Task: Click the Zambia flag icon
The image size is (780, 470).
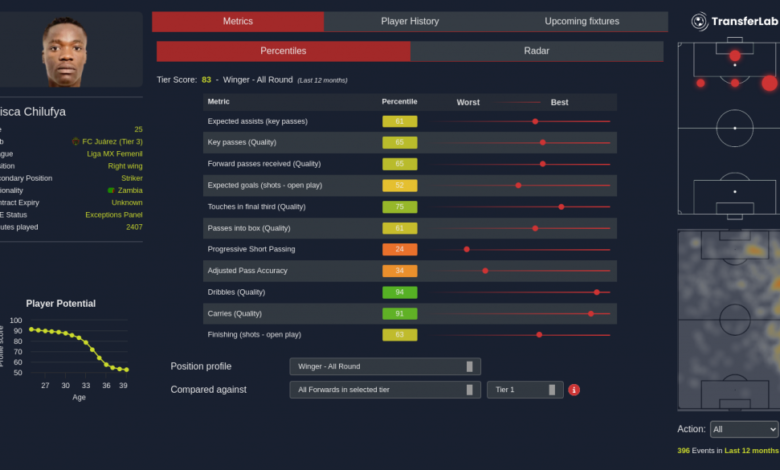Action: (x=110, y=190)
